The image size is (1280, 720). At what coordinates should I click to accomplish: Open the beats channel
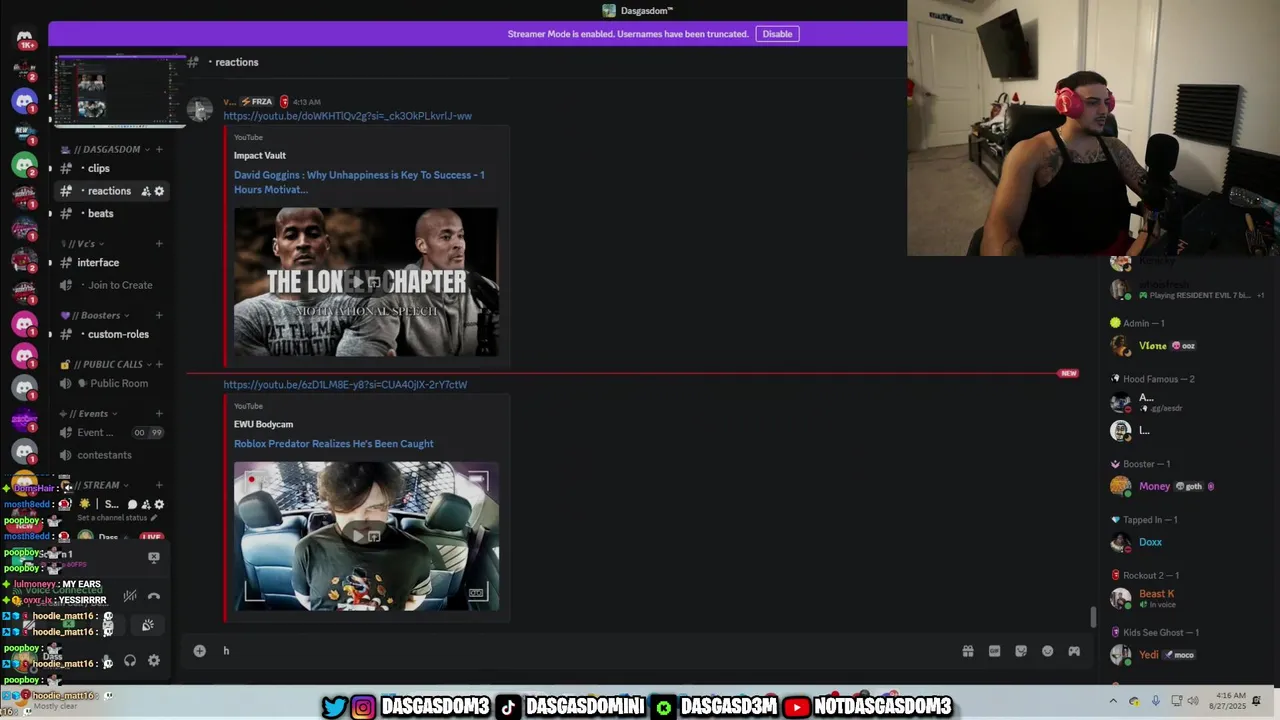pos(110,213)
